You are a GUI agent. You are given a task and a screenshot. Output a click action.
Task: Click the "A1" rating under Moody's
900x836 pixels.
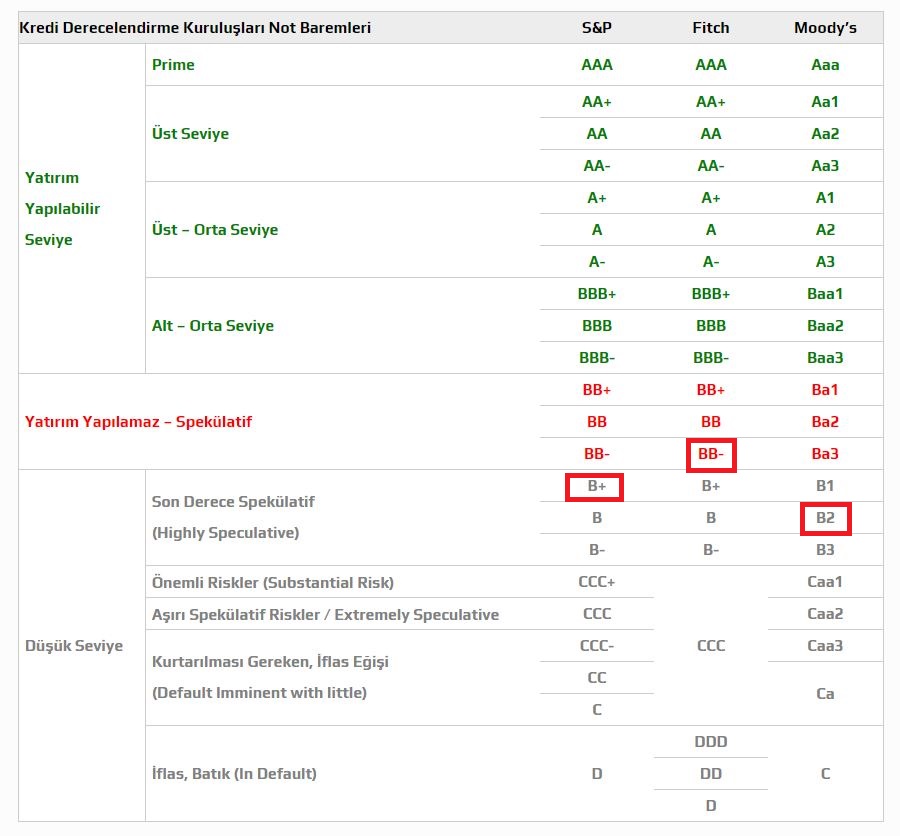825,198
